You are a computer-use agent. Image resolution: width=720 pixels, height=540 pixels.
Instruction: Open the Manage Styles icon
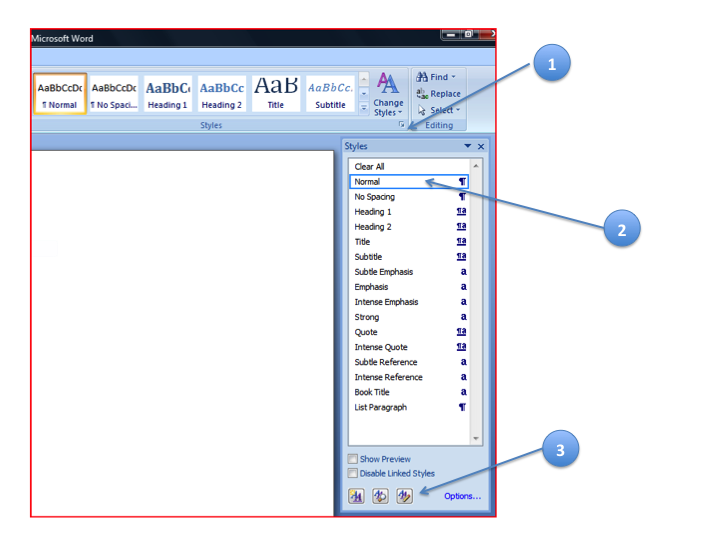(404, 496)
